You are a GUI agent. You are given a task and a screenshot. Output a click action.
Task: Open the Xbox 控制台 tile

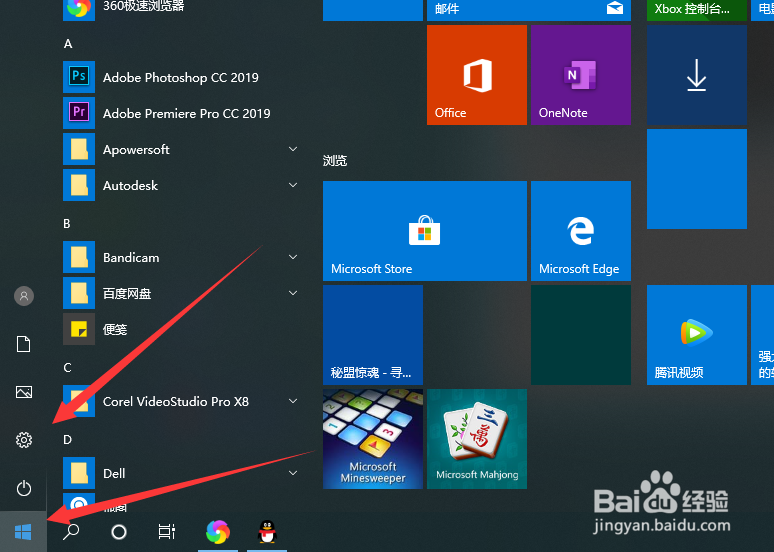point(697,10)
